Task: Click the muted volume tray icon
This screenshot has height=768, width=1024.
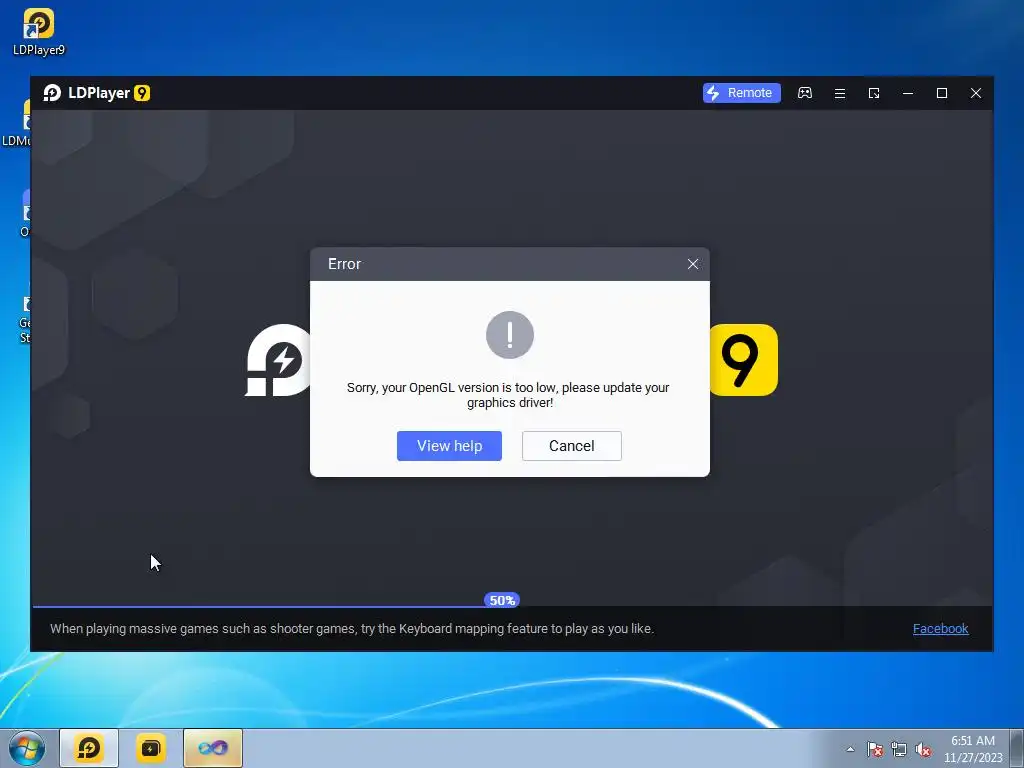Action: coord(923,749)
